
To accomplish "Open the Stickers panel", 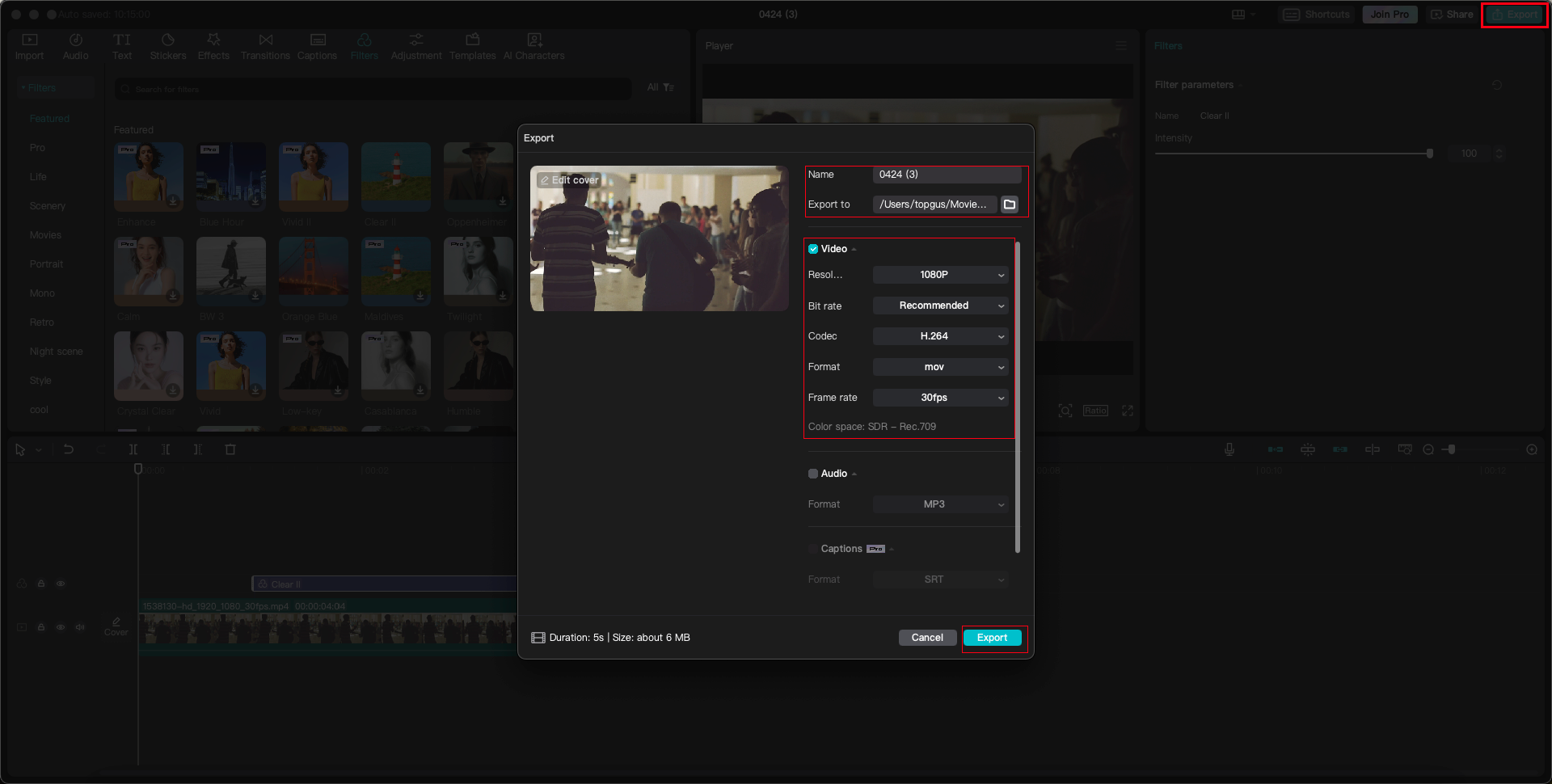I will 168,47.
